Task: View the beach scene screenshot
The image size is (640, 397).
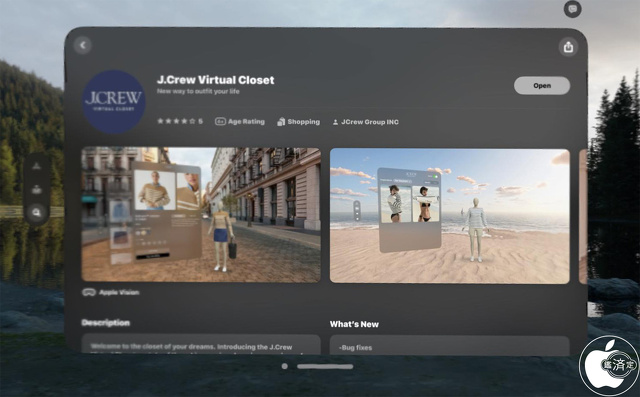Action: [449, 216]
